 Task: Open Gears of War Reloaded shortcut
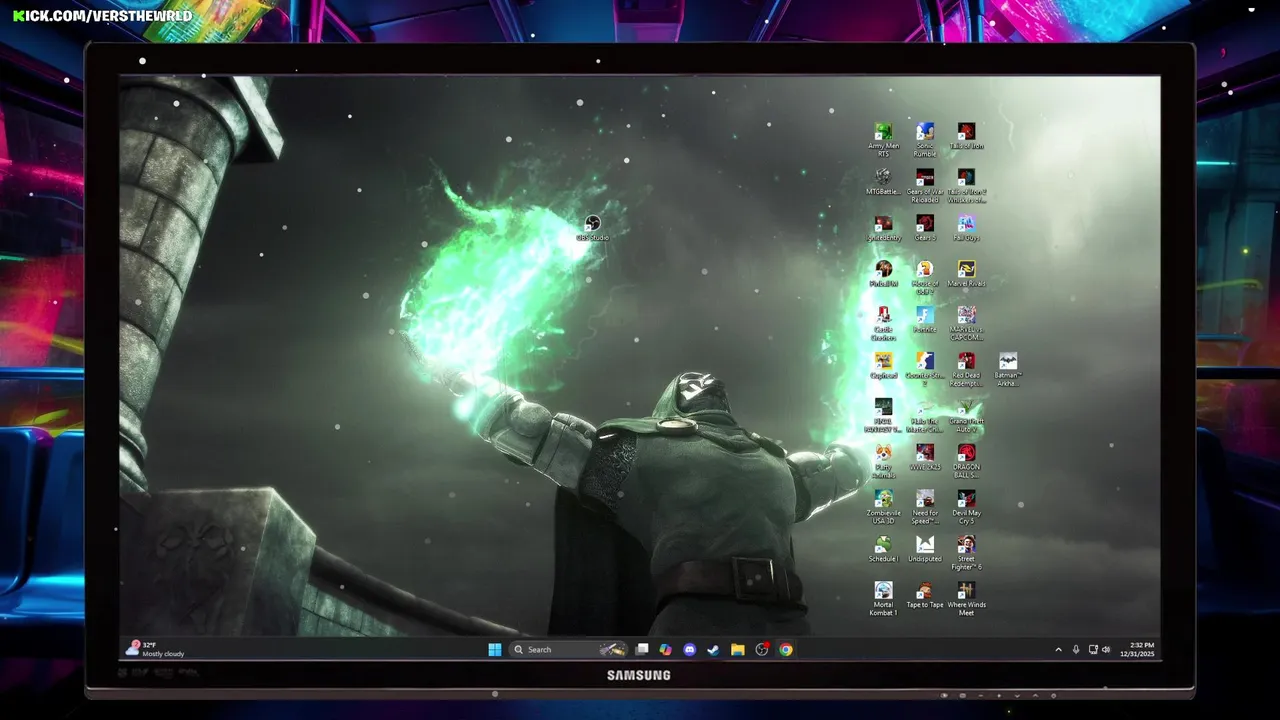pyautogui.click(x=925, y=185)
